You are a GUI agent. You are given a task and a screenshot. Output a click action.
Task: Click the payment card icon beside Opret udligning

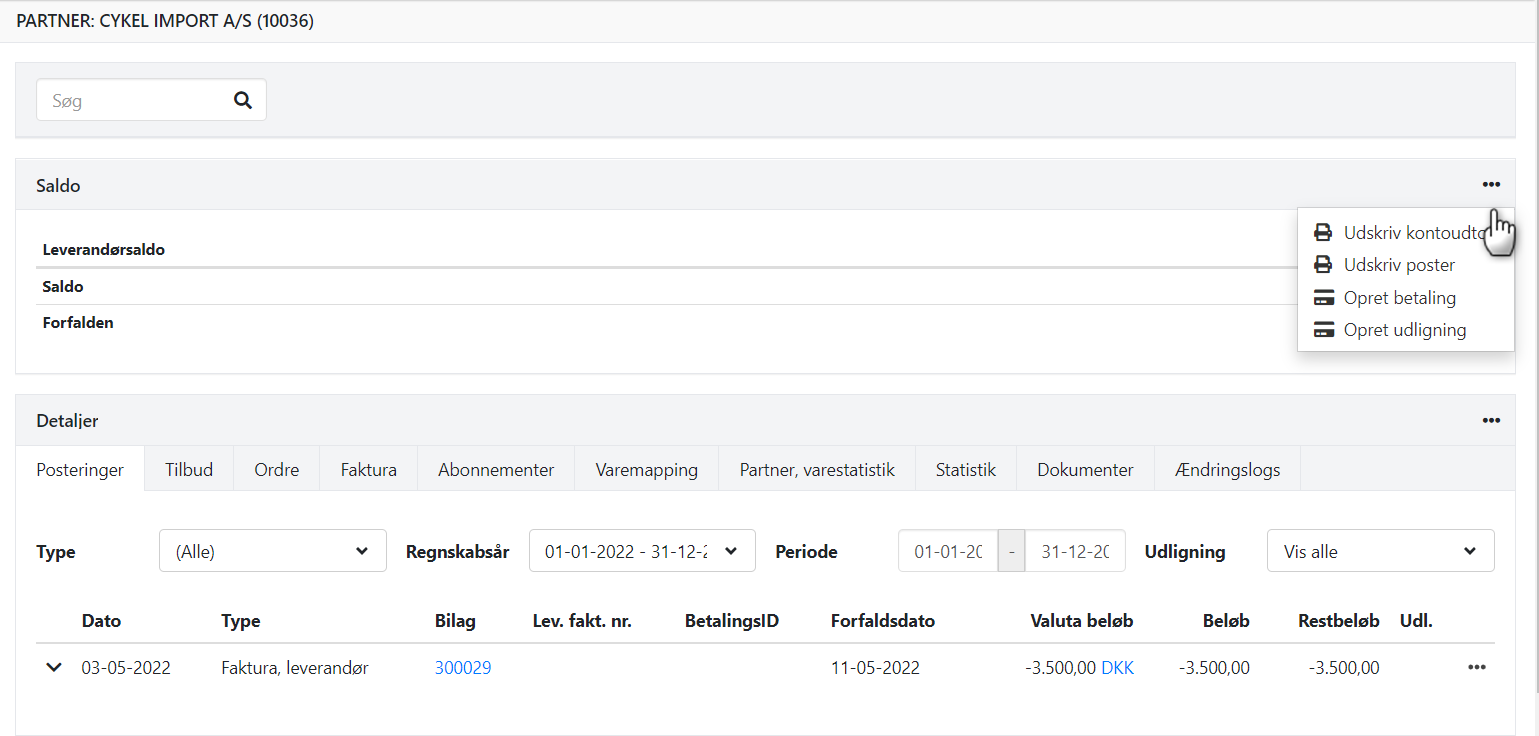pyautogui.click(x=1324, y=329)
